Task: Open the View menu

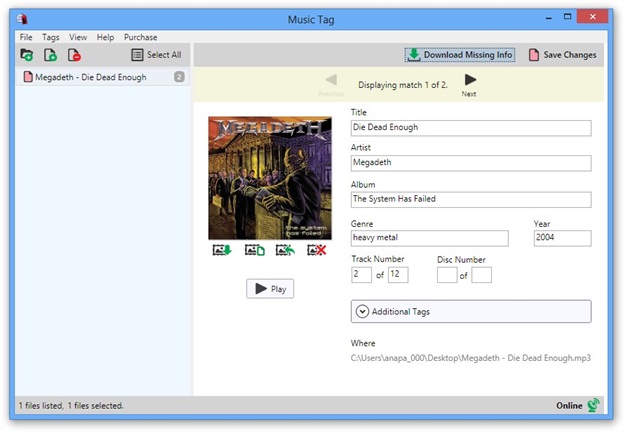Action: click(x=78, y=37)
